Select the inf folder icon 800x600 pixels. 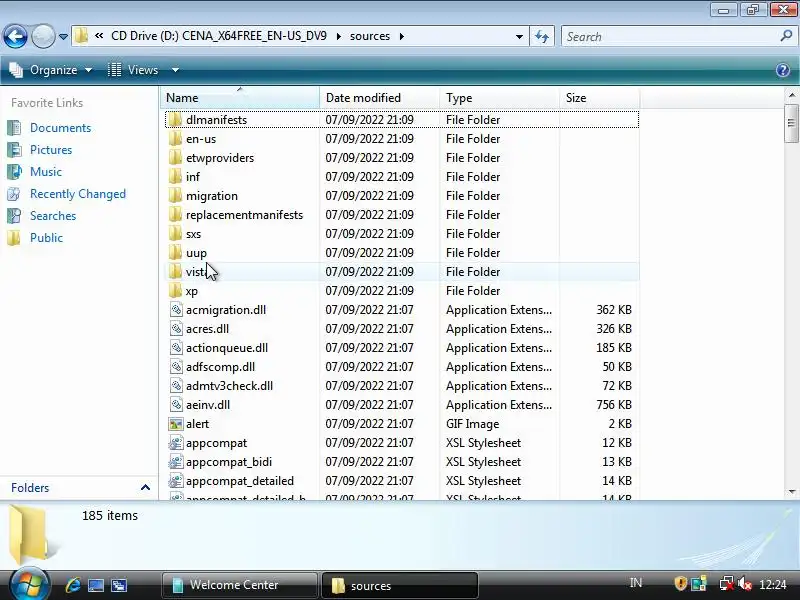tap(175, 177)
